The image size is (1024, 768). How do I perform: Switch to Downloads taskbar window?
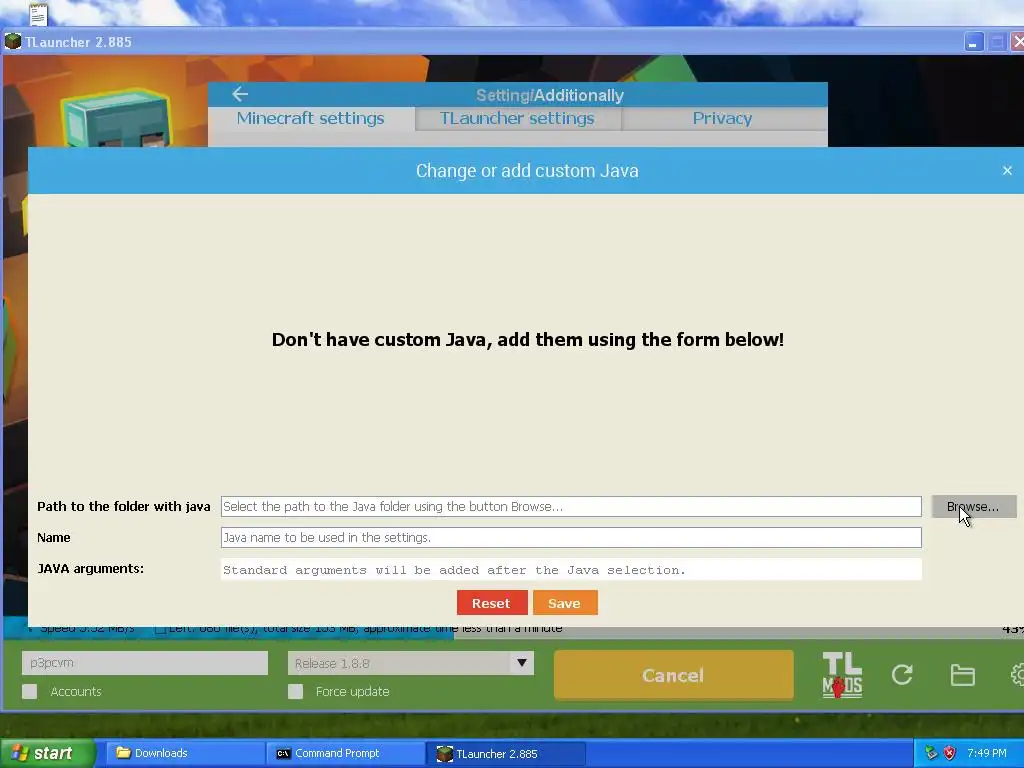click(x=185, y=753)
